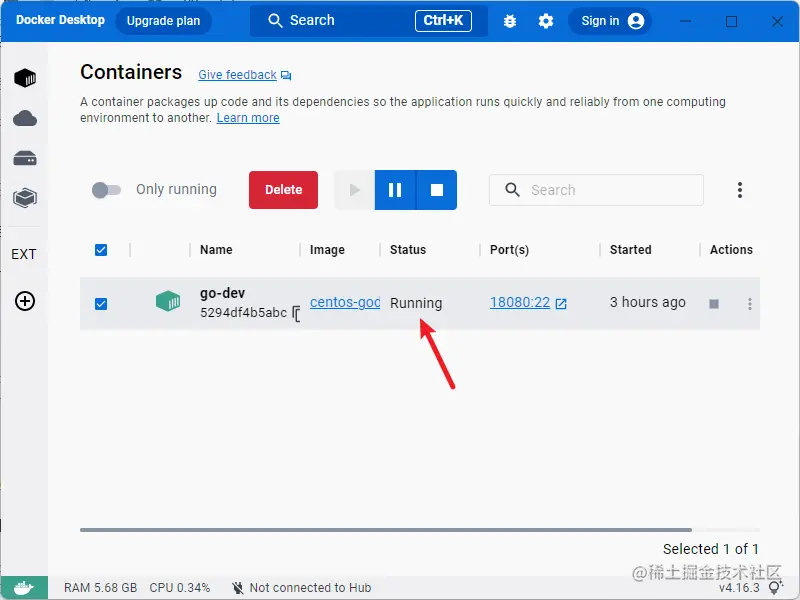Open the go-dev container name
Viewport: 800px width, 600px height.
(x=222, y=293)
